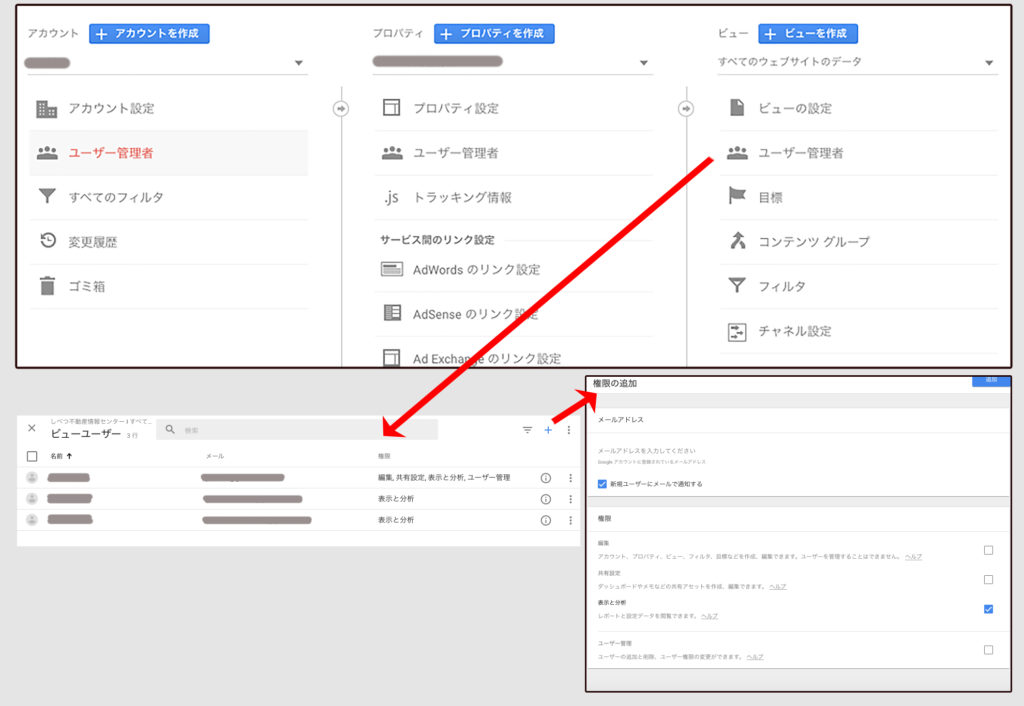Open すべてのウェブサイトのデータ view dropdown
Screen dimensions: 1024x706
(988, 63)
